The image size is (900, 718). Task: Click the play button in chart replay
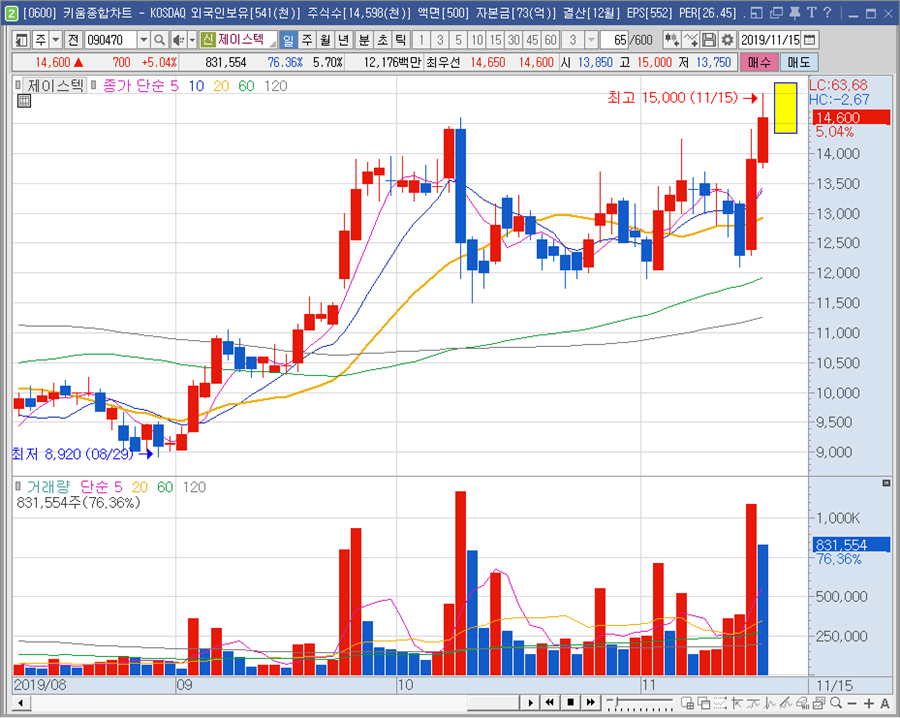coord(530,703)
